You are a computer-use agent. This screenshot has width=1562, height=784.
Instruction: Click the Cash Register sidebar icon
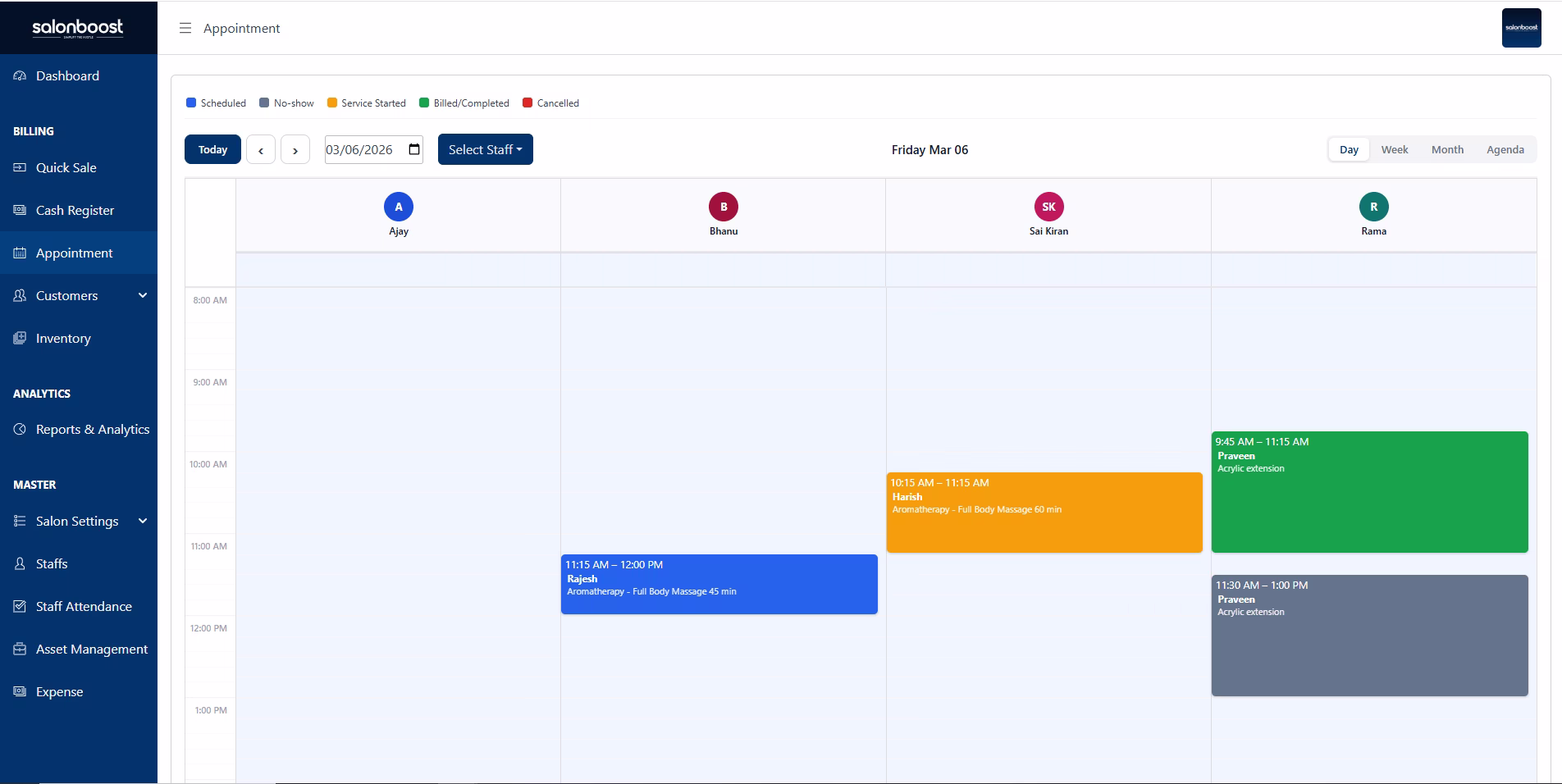[20, 210]
